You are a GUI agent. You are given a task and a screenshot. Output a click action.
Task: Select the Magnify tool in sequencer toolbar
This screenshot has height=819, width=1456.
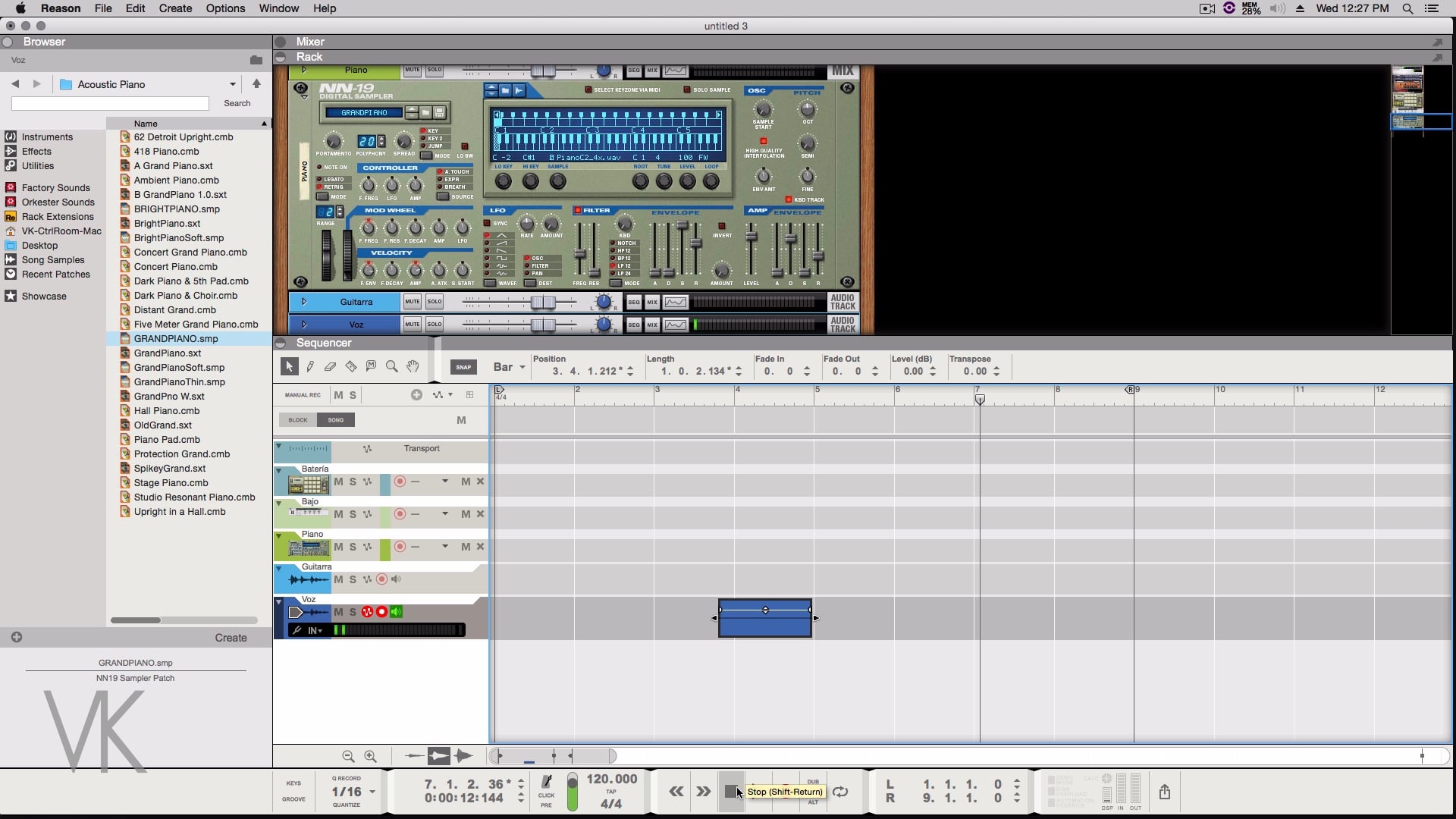(x=392, y=367)
